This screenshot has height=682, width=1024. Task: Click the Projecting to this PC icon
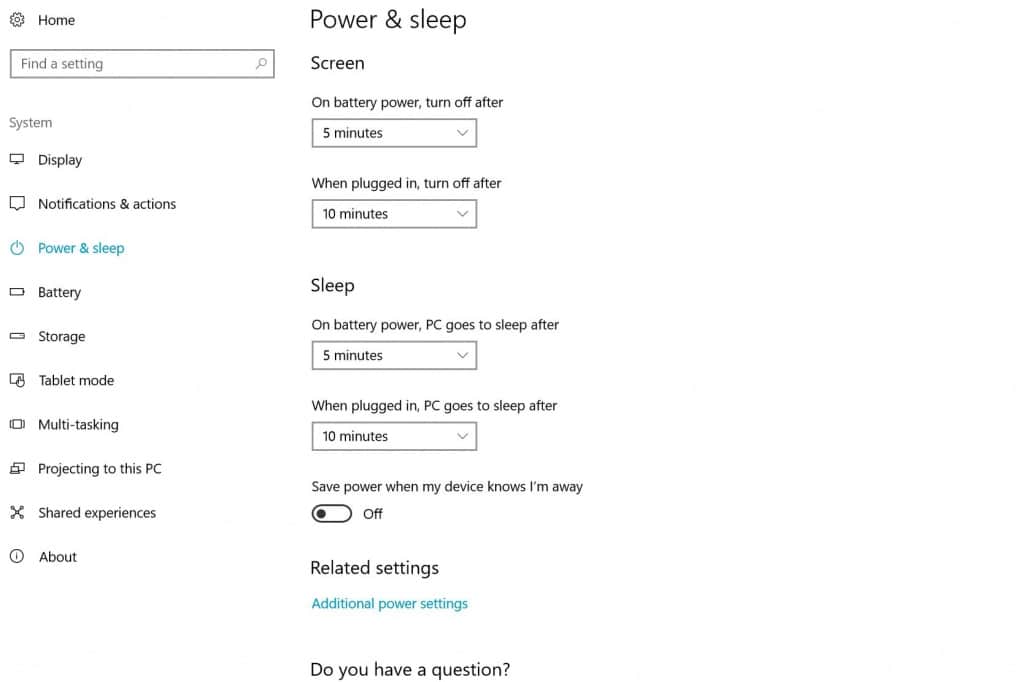(x=17, y=469)
